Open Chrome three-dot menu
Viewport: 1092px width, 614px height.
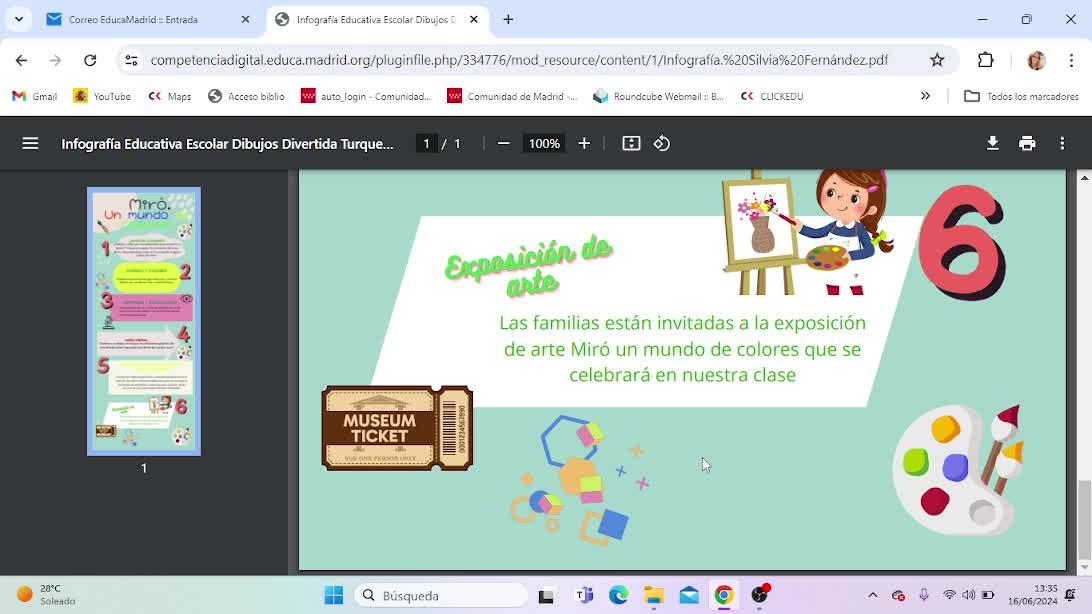click(x=1071, y=61)
